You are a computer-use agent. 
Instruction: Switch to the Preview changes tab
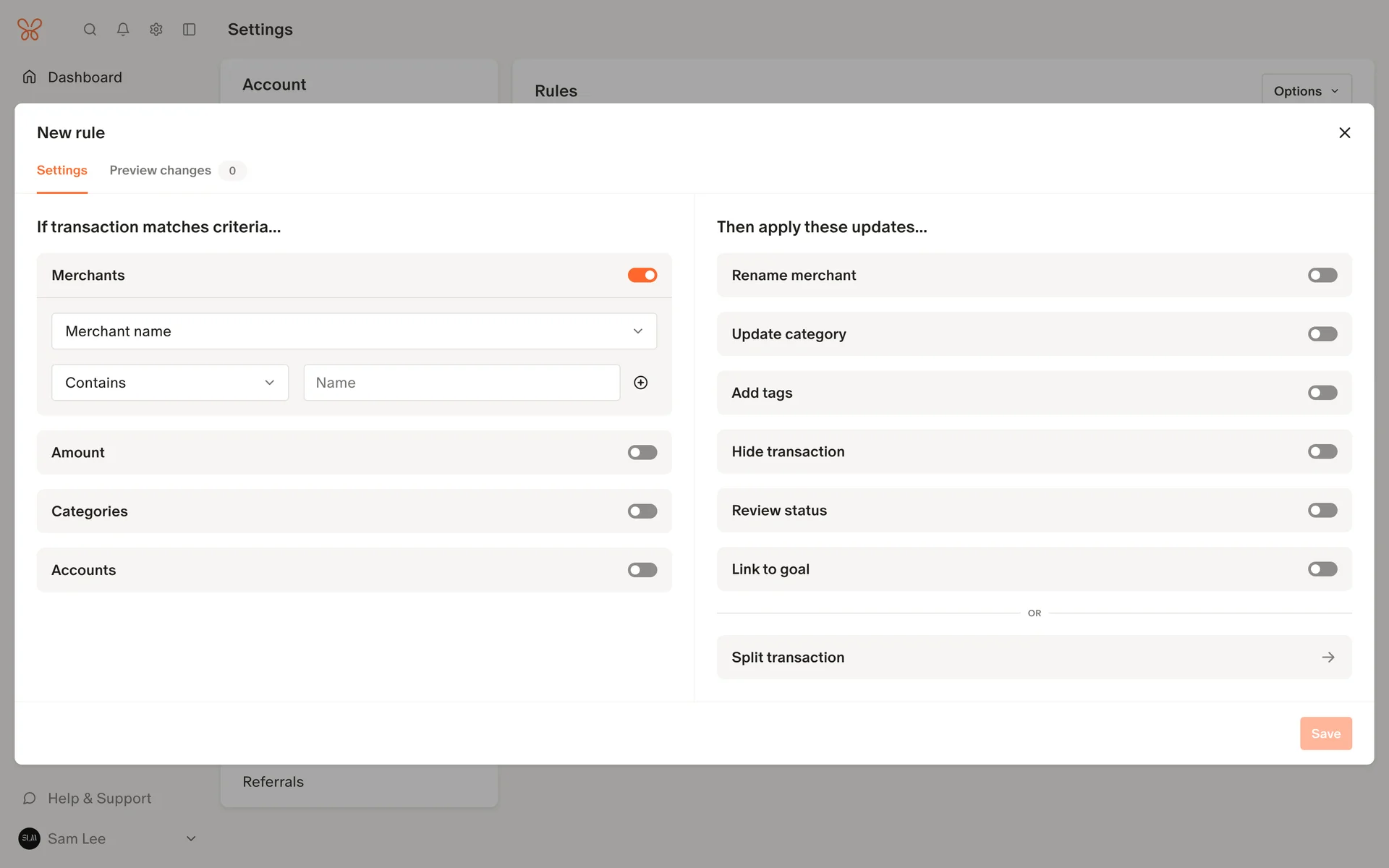pos(161,171)
